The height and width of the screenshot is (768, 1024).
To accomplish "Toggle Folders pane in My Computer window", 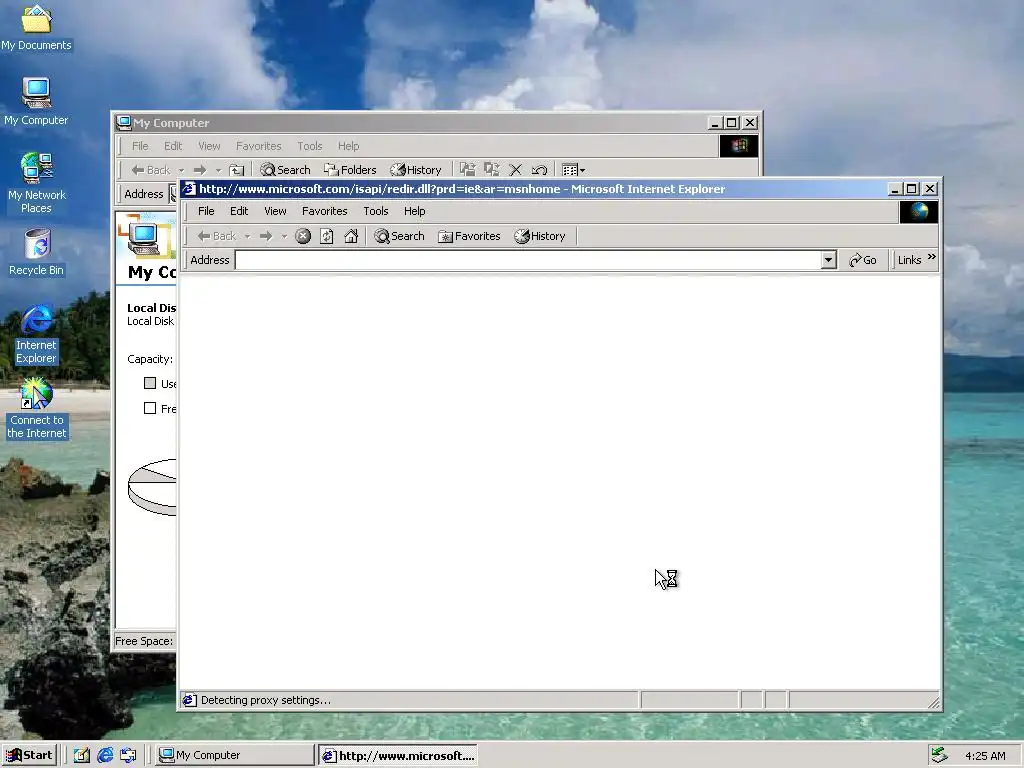I will click(x=350, y=170).
